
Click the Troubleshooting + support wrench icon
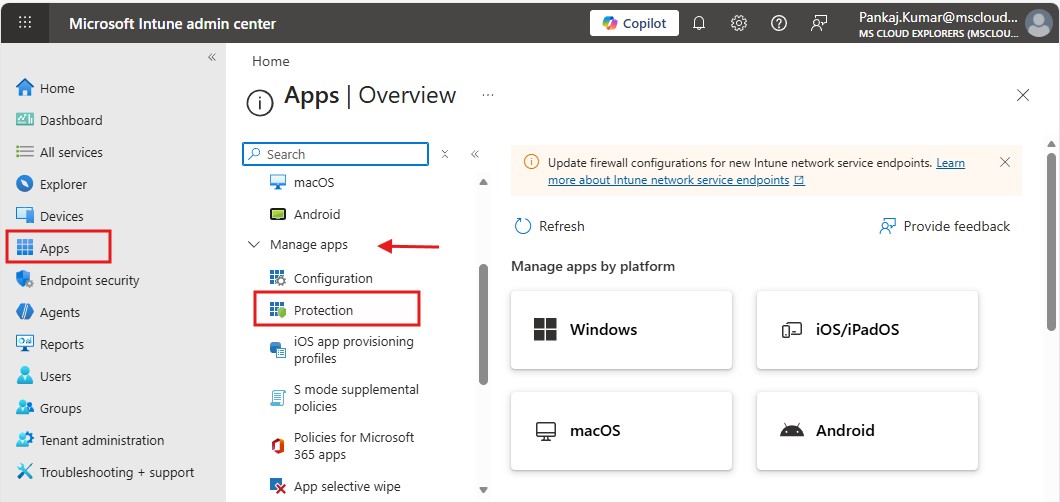click(24, 472)
